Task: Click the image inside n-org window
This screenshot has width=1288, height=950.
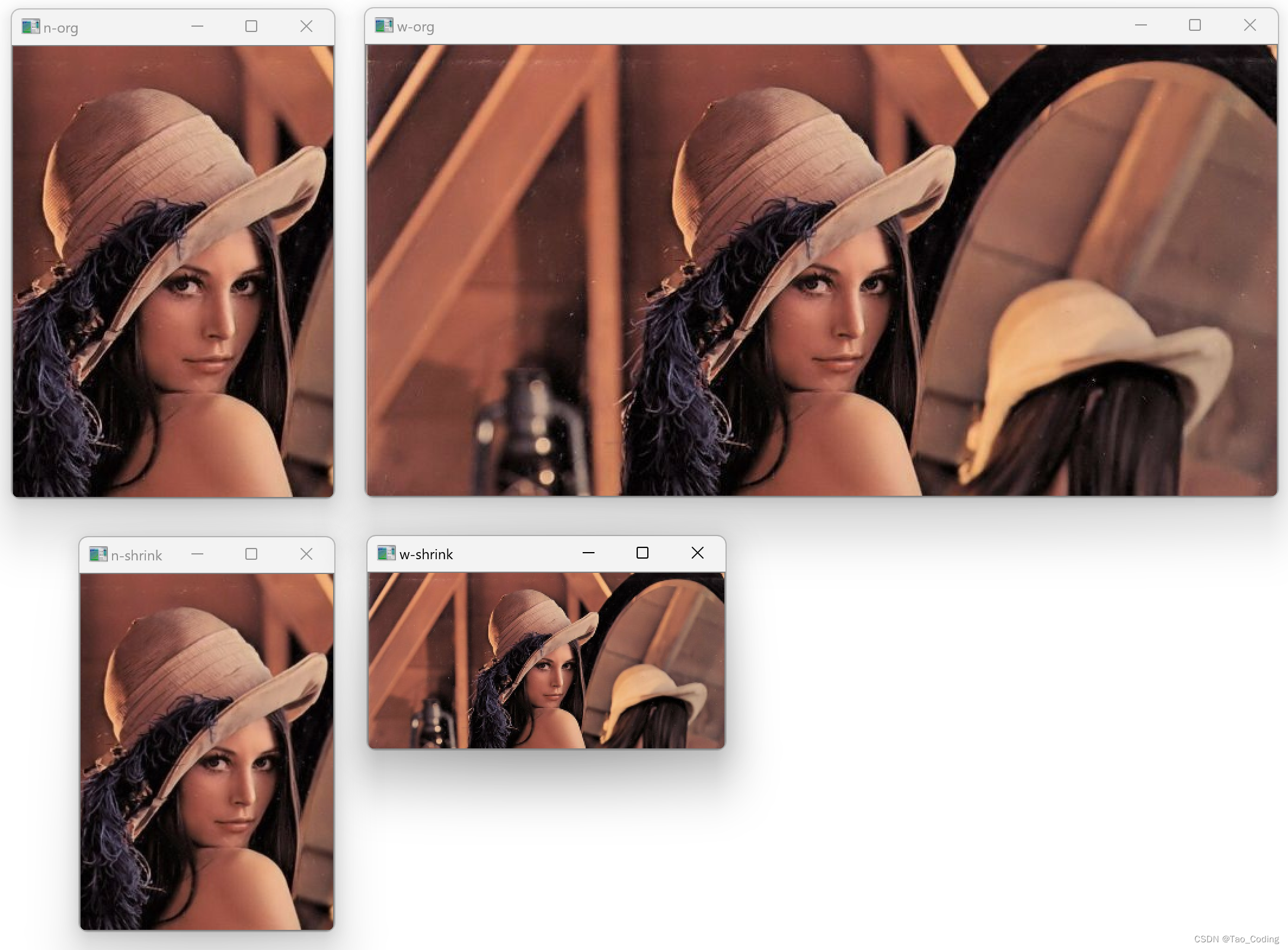Action: coord(173,272)
